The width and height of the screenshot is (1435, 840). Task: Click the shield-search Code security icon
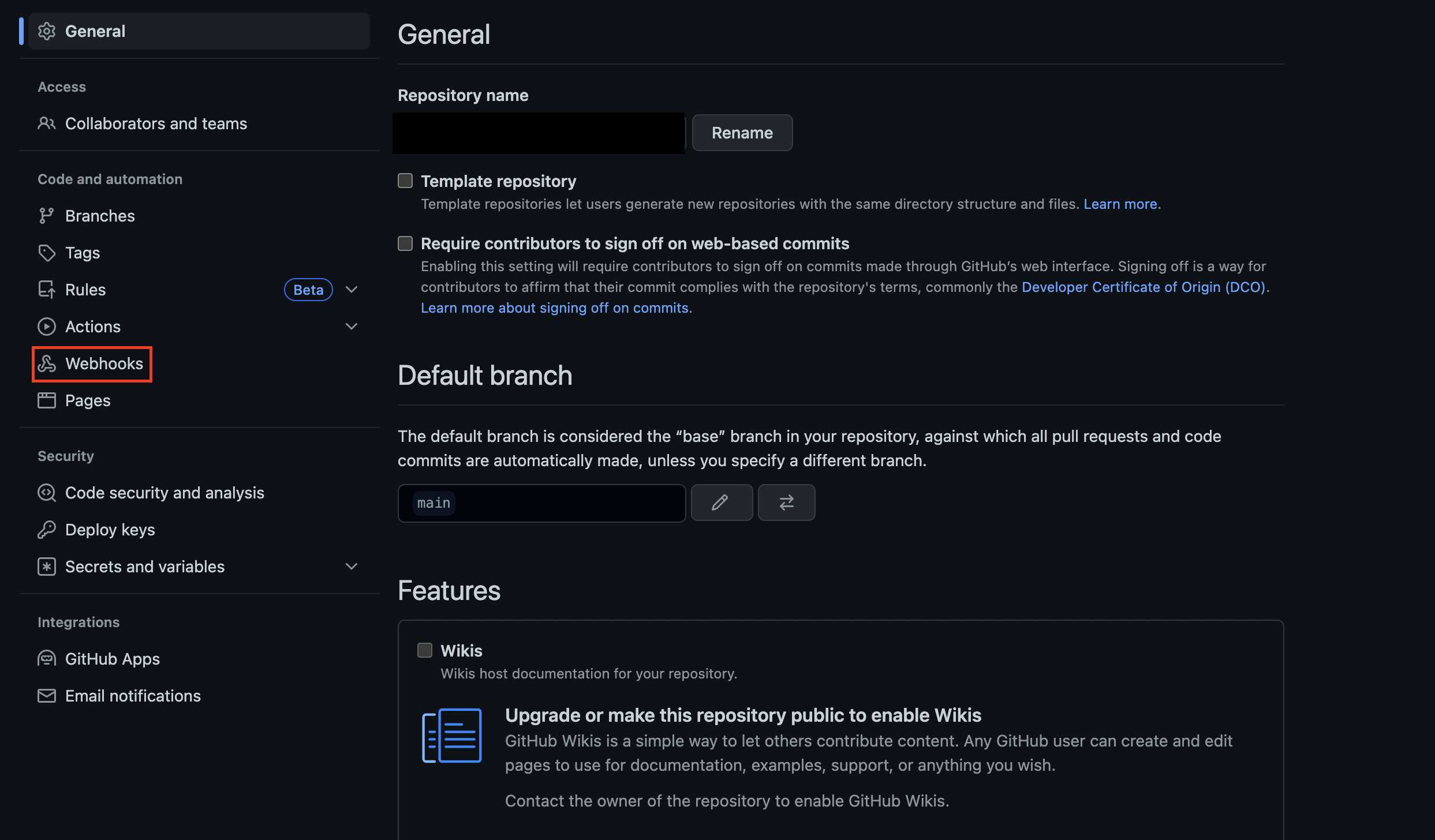pyautogui.click(x=47, y=493)
